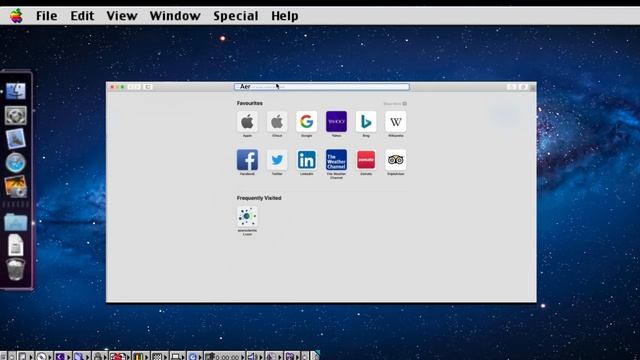Open Preview from the dock
The image size is (640, 360).
coord(16,139)
